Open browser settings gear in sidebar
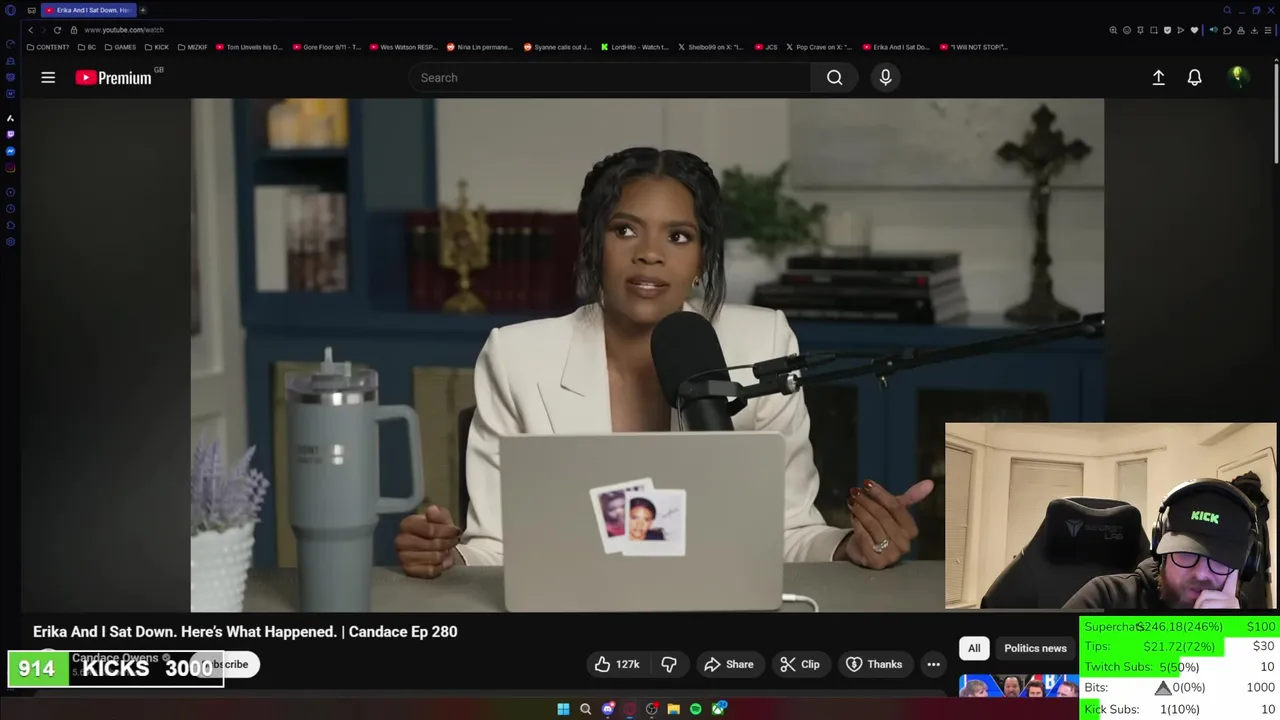 pyautogui.click(x=11, y=242)
